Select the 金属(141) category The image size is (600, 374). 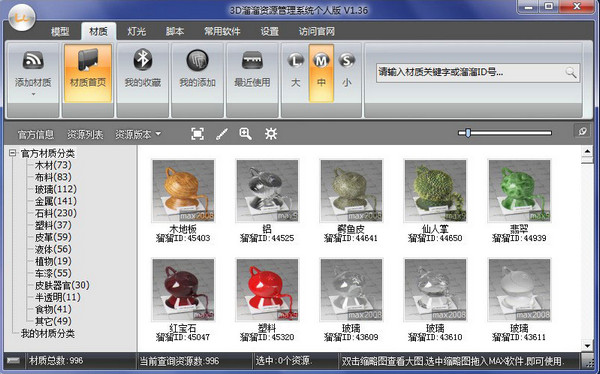(x=56, y=201)
